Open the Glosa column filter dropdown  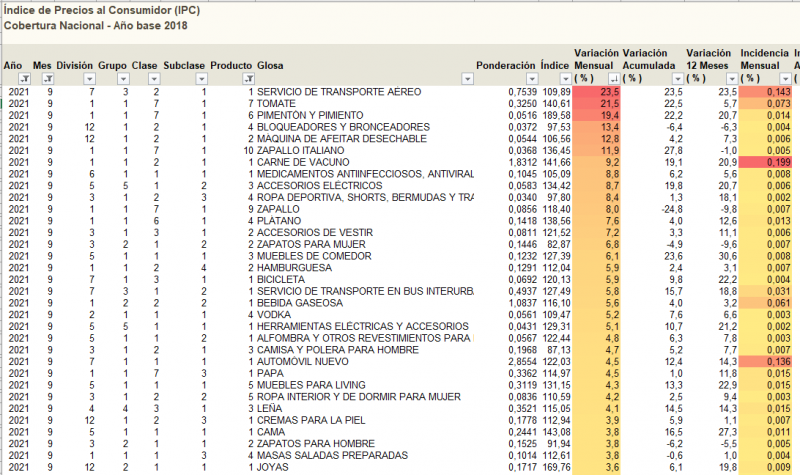(x=465, y=78)
